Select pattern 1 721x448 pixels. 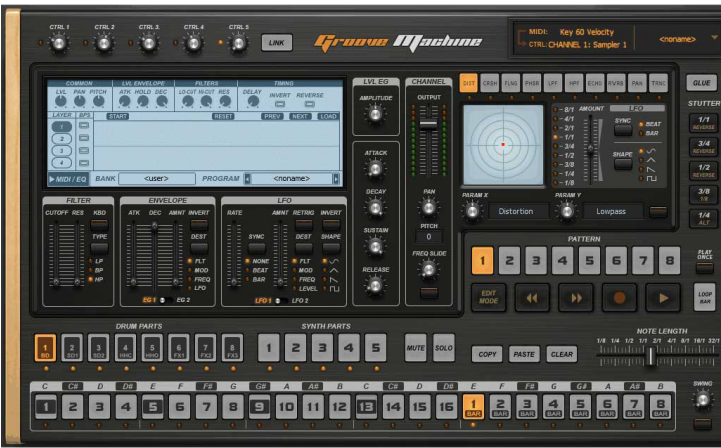click(482, 260)
